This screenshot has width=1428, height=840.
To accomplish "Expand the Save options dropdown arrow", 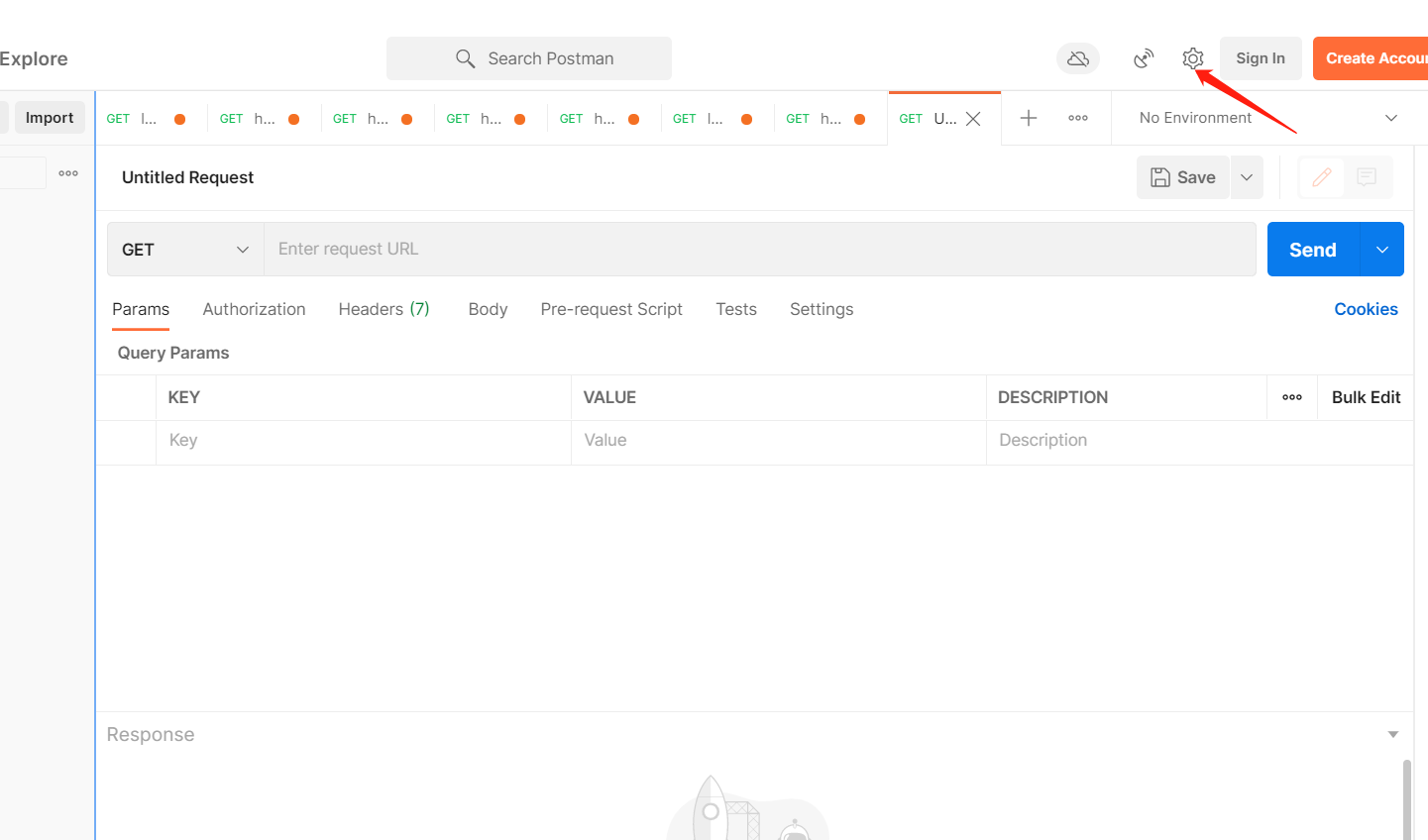I will 1247,177.
